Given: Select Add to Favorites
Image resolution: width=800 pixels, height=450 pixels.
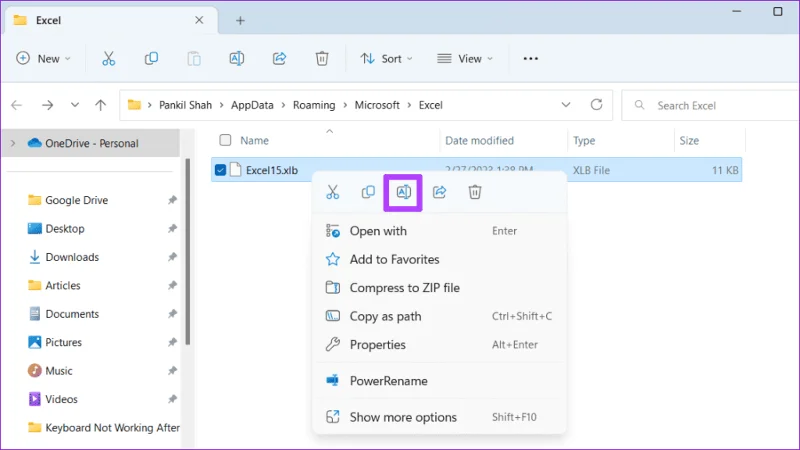Looking at the screenshot, I should coord(439,260).
